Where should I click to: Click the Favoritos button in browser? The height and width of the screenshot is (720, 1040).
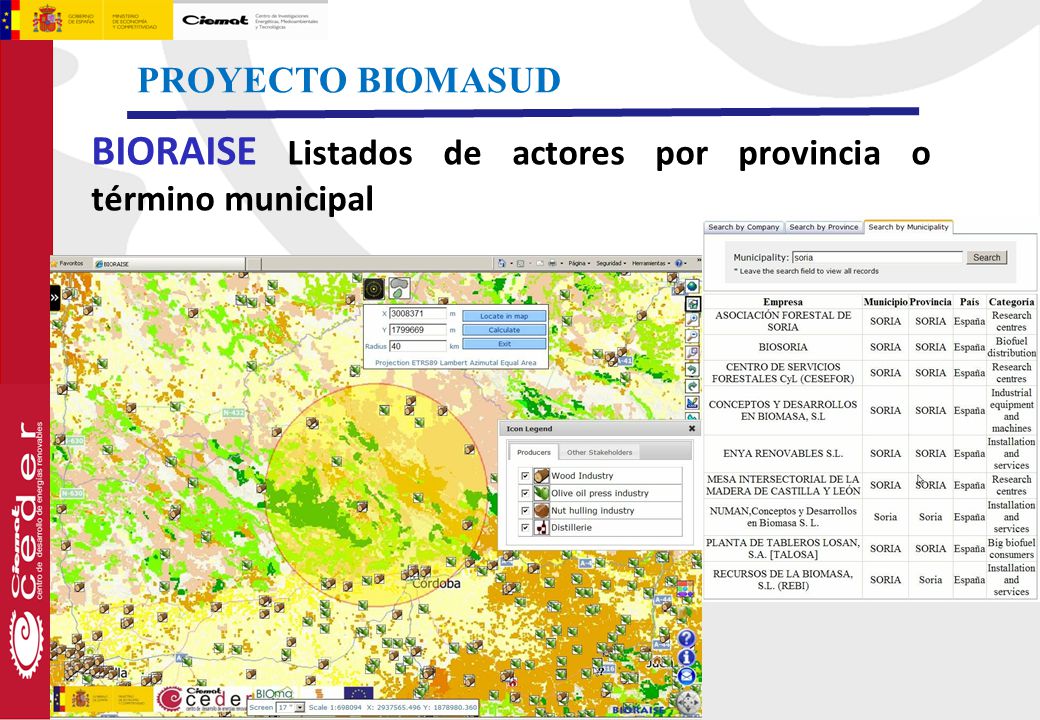pos(67,263)
